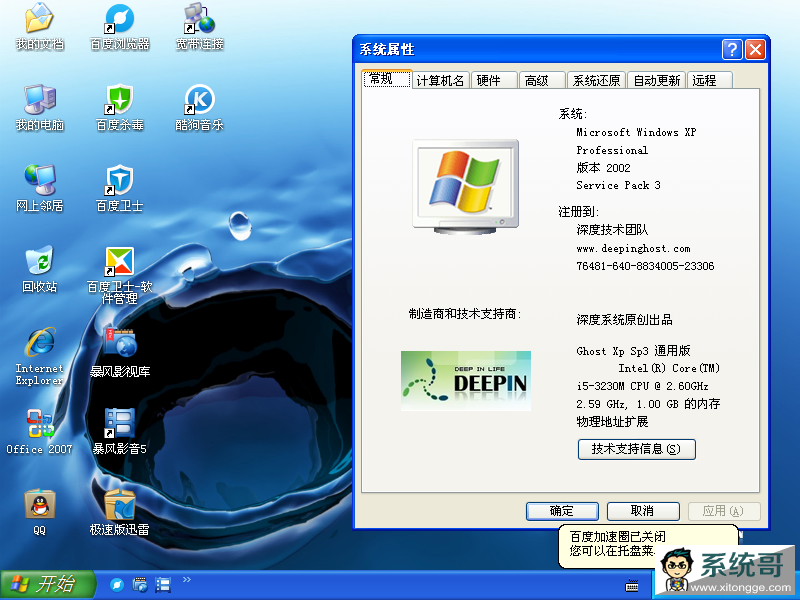Click 确定 to confirm dialog
The width and height of the screenshot is (800, 600).
coord(562,511)
